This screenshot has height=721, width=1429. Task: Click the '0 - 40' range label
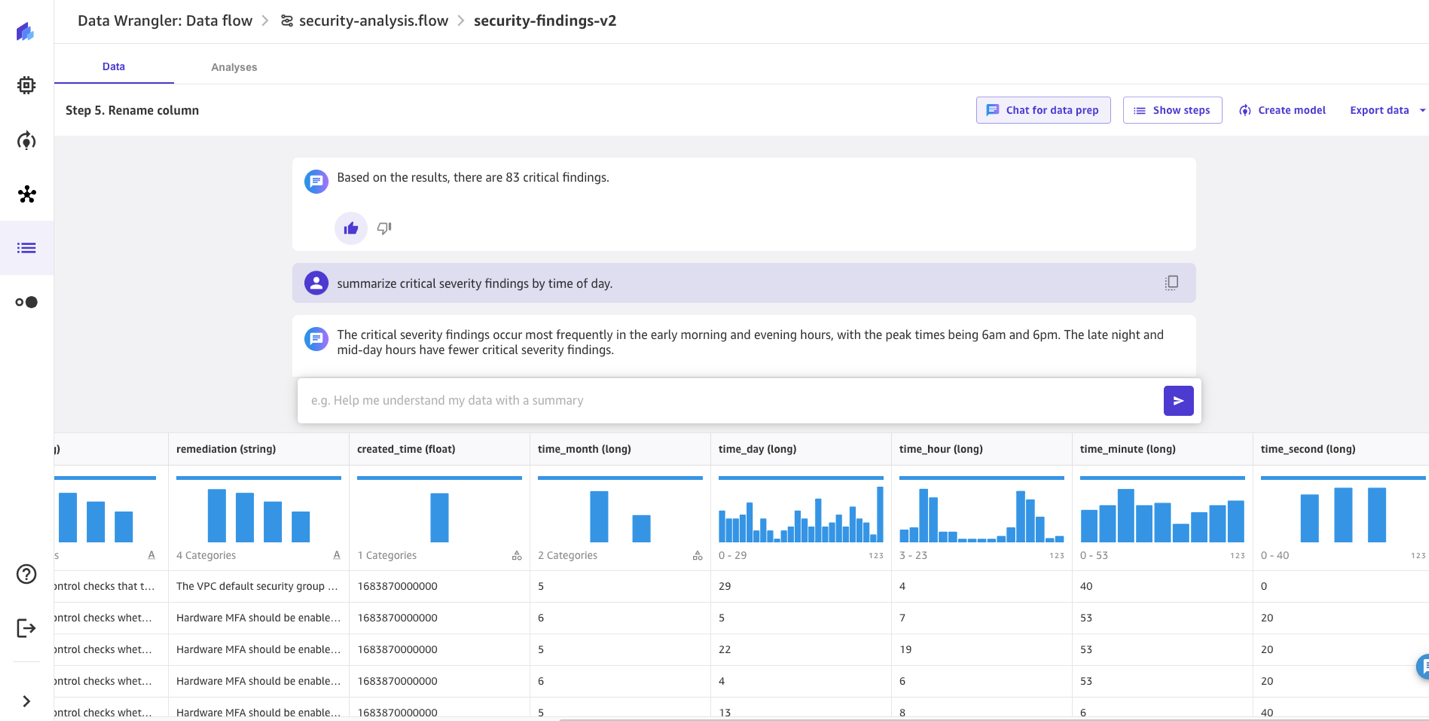(x=1276, y=555)
